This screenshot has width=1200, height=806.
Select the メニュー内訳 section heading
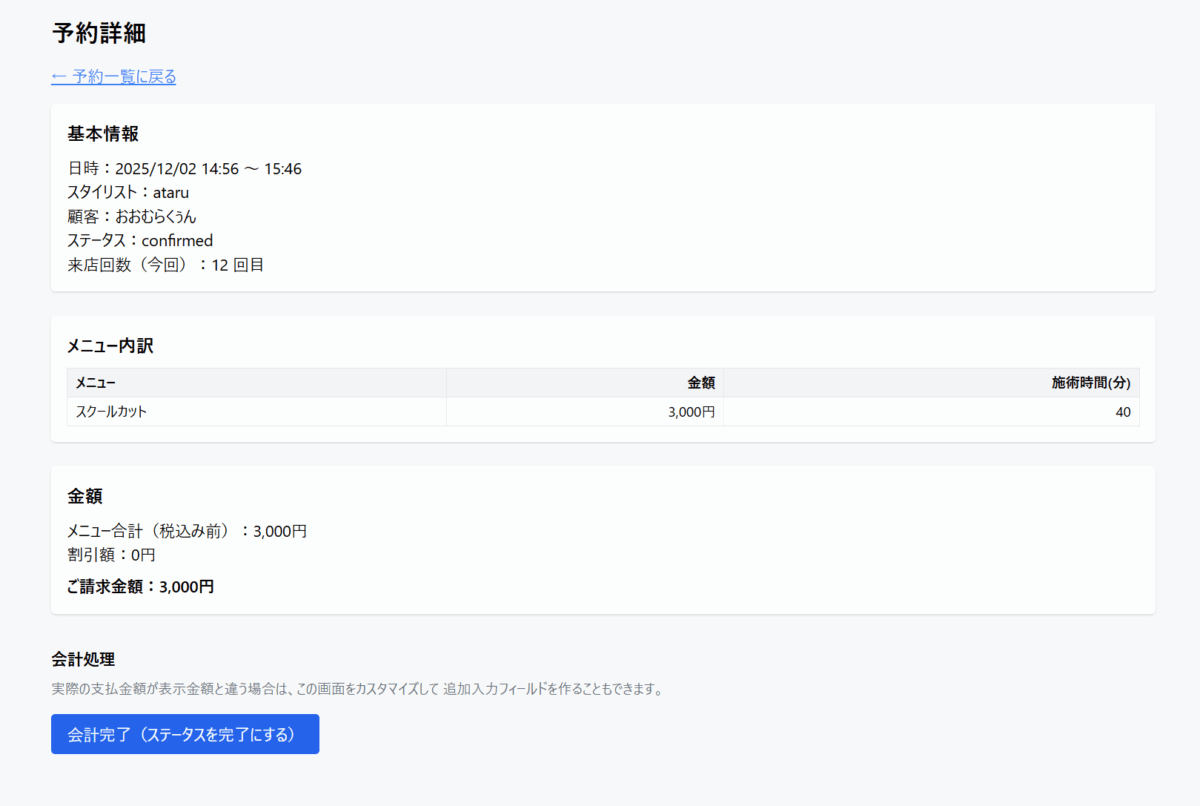click(110, 346)
